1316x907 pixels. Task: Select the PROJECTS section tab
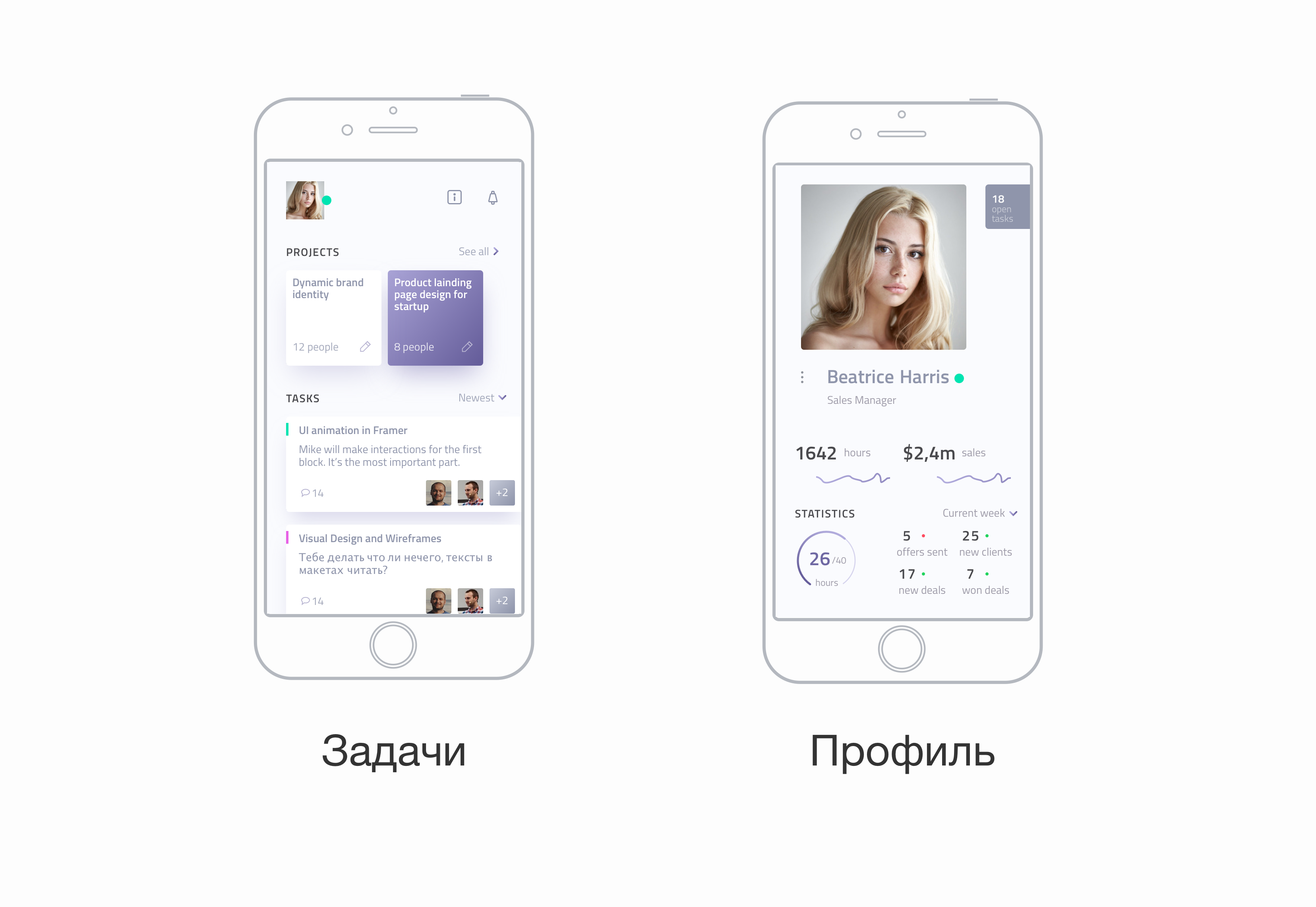(x=312, y=252)
